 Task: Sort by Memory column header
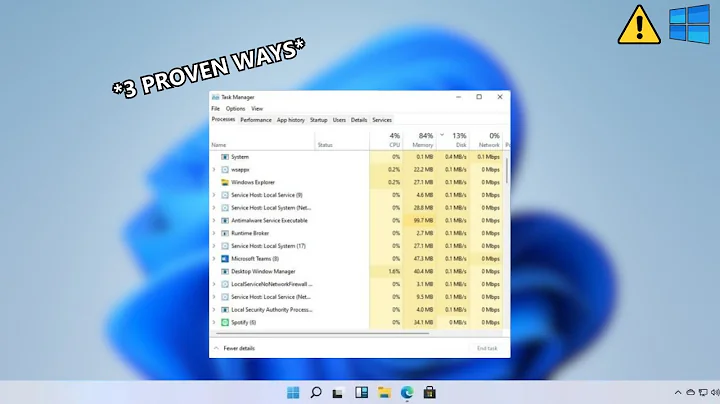point(420,140)
